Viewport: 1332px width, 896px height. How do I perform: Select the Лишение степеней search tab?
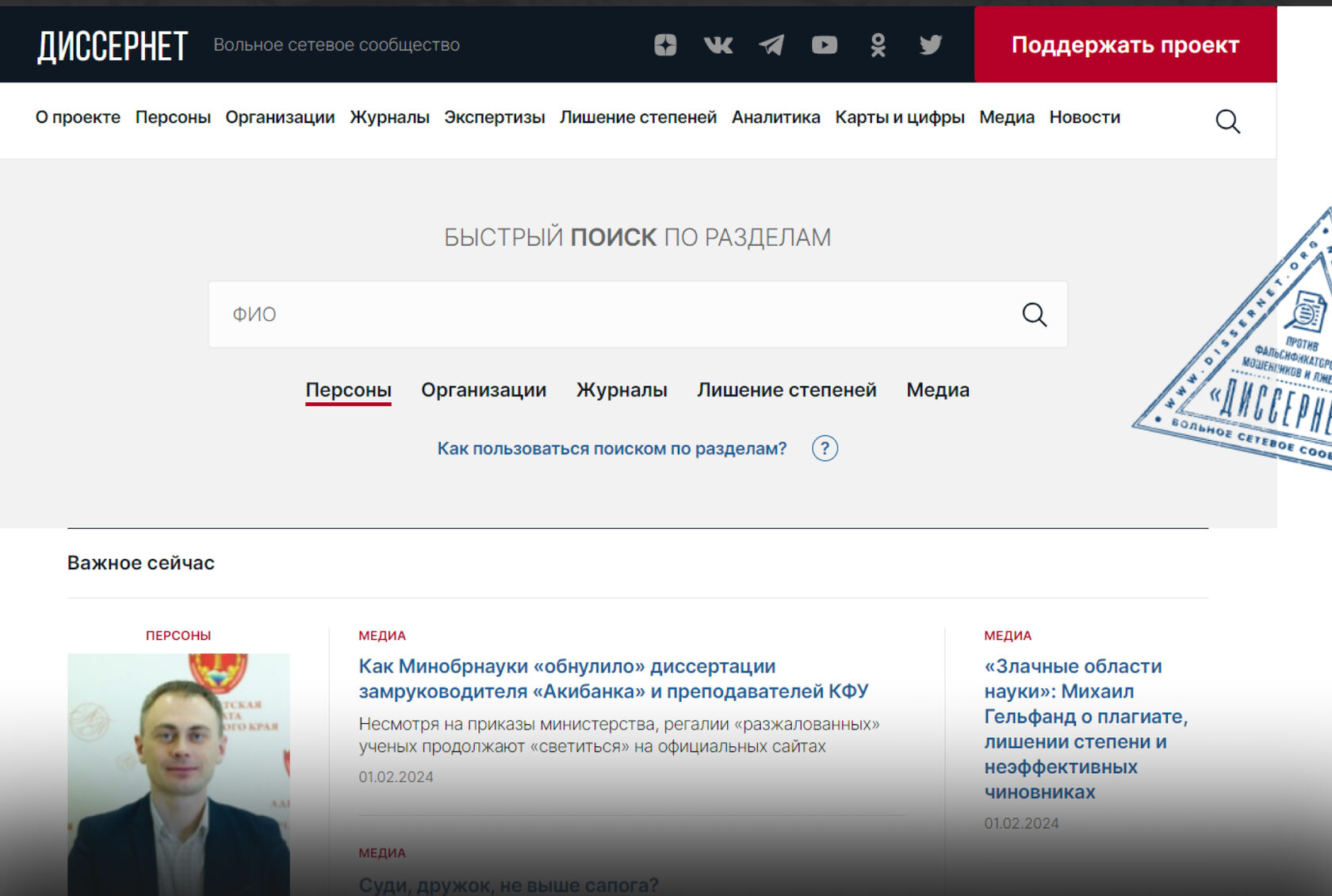tap(787, 390)
